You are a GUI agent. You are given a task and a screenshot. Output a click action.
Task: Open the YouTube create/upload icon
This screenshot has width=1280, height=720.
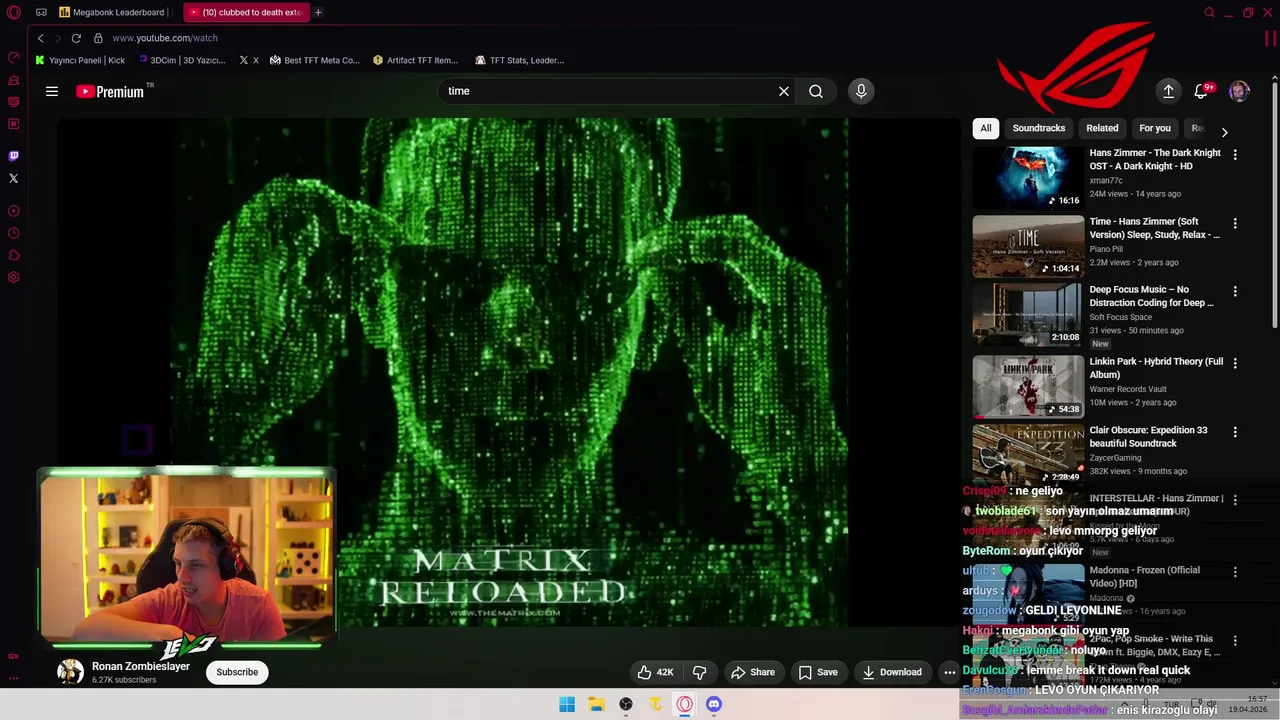[1168, 91]
